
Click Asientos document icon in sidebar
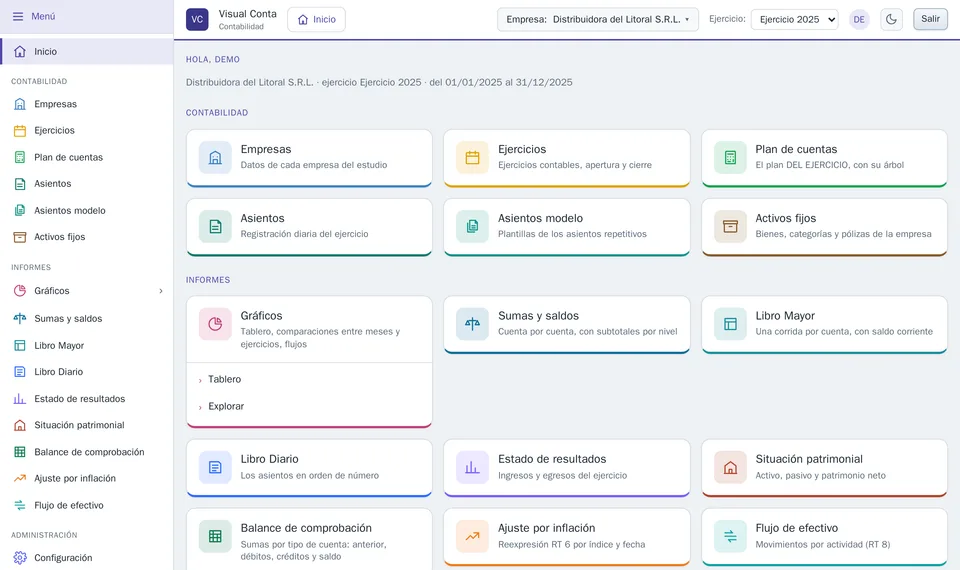20,184
